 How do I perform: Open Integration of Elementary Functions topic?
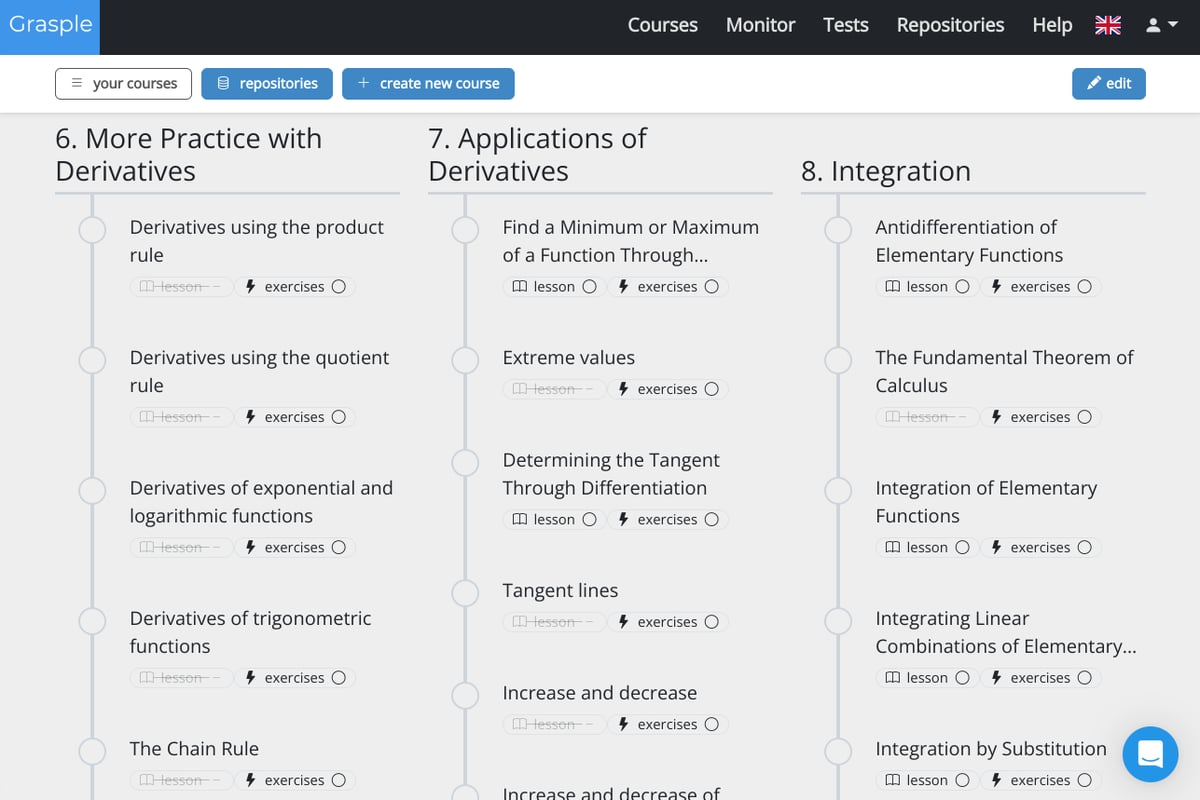[x=985, y=502]
